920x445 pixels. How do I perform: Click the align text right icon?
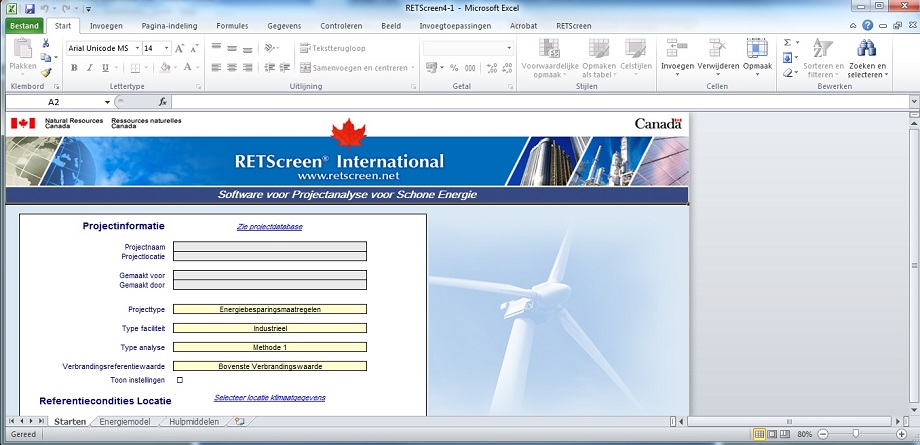248,68
